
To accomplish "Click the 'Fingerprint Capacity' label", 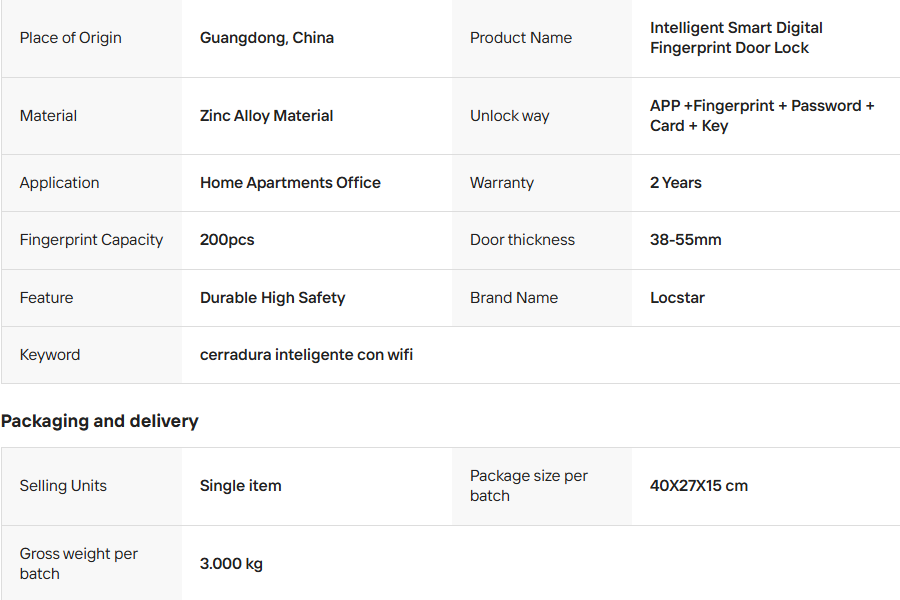I will click(91, 240).
